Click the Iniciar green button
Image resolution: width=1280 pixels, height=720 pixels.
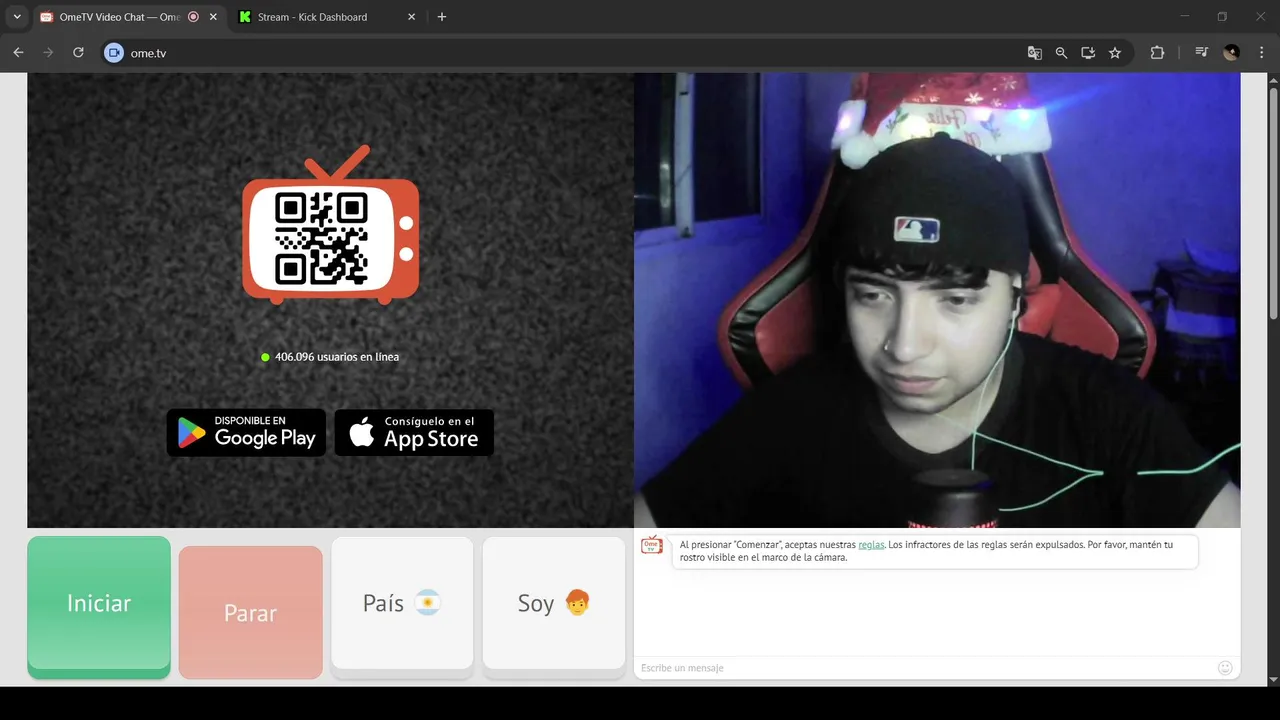tap(99, 604)
